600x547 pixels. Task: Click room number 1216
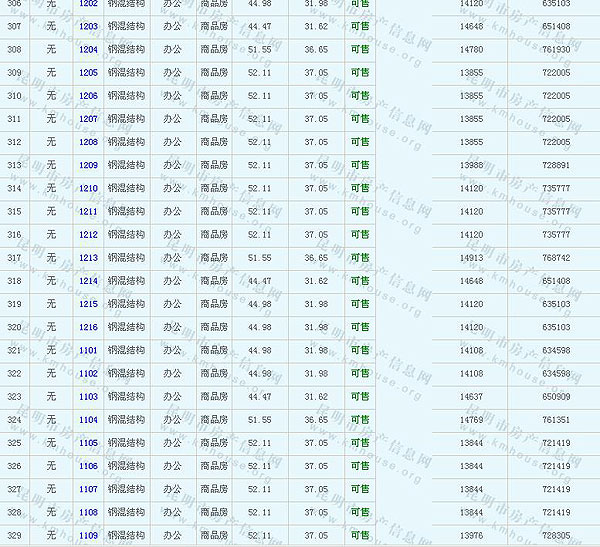(x=88, y=327)
